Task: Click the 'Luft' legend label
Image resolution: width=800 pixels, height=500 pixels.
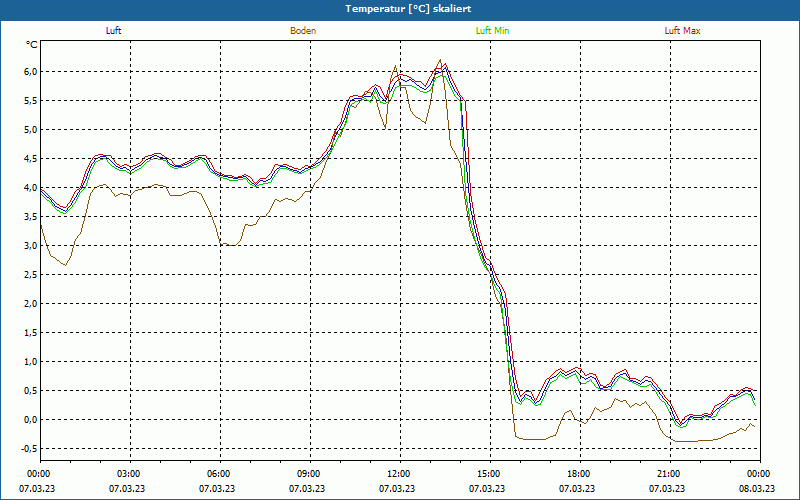Action: point(113,31)
